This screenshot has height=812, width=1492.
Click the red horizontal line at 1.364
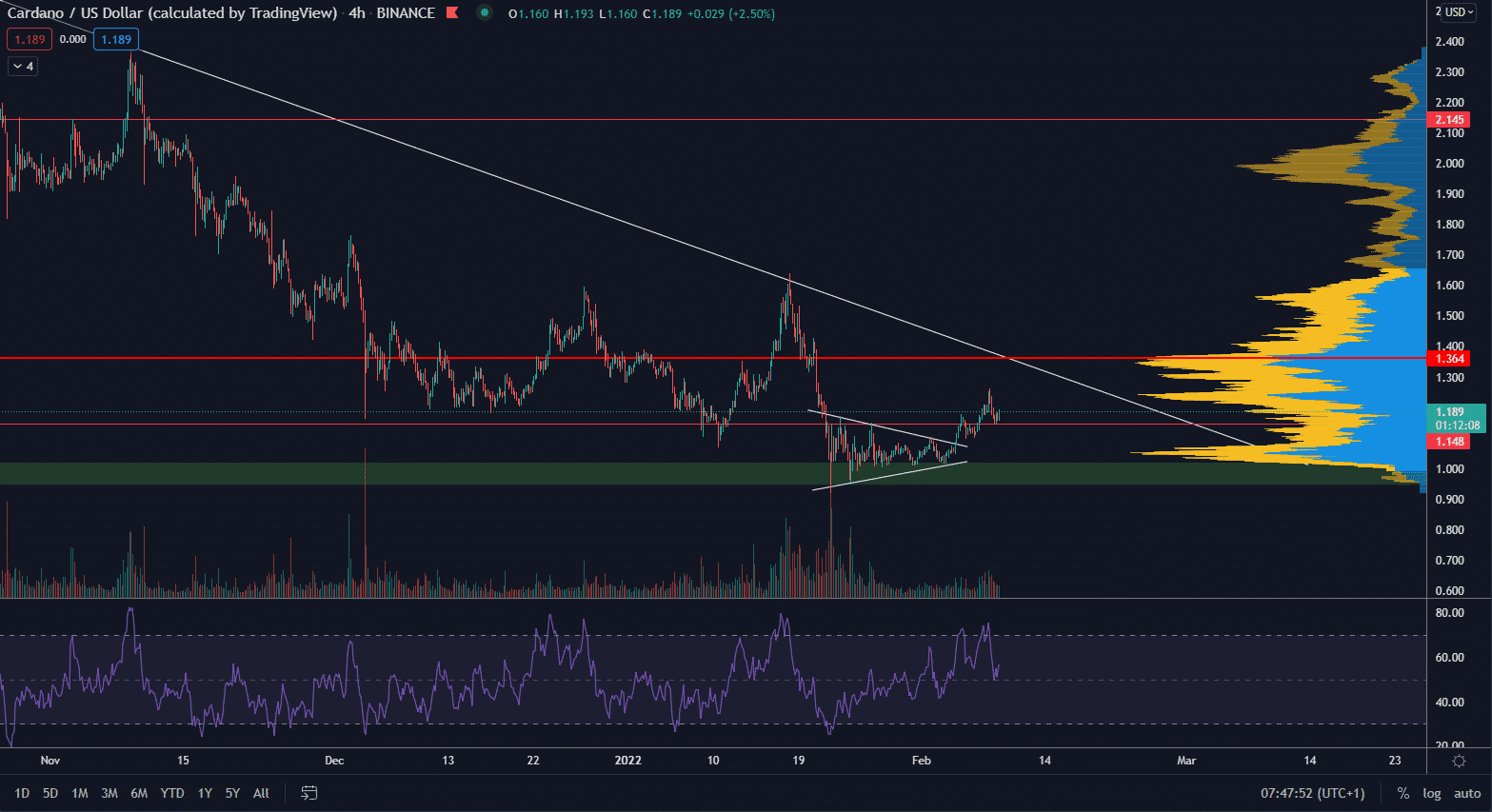pos(571,359)
